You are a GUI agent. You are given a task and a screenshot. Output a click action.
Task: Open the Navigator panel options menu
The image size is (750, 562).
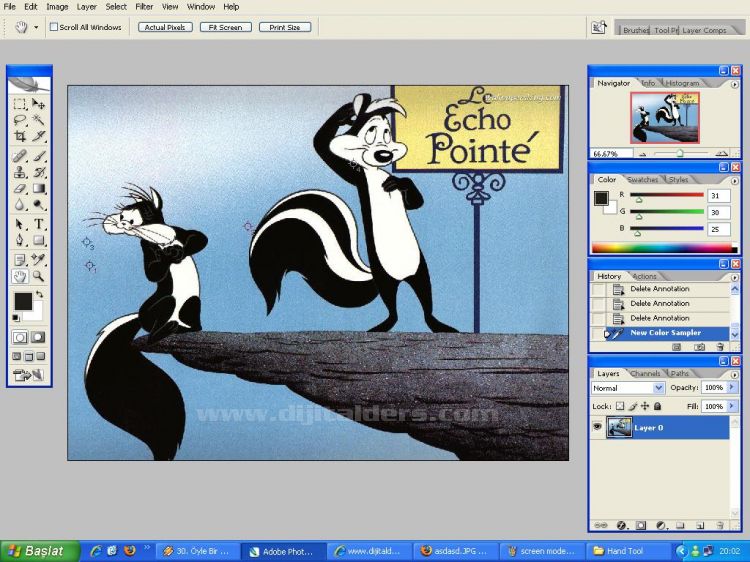(x=735, y=84)
